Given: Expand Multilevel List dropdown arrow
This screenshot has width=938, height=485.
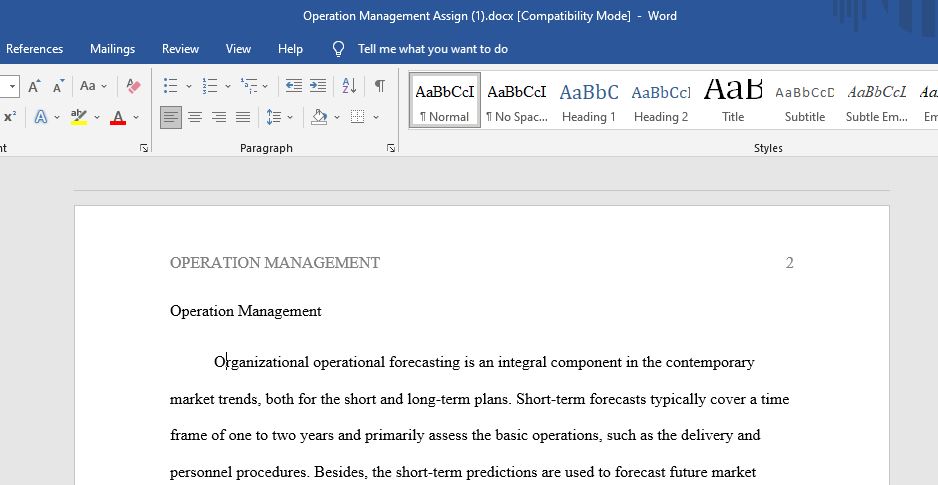Looking at the screenshot, I should coord(266,86).
